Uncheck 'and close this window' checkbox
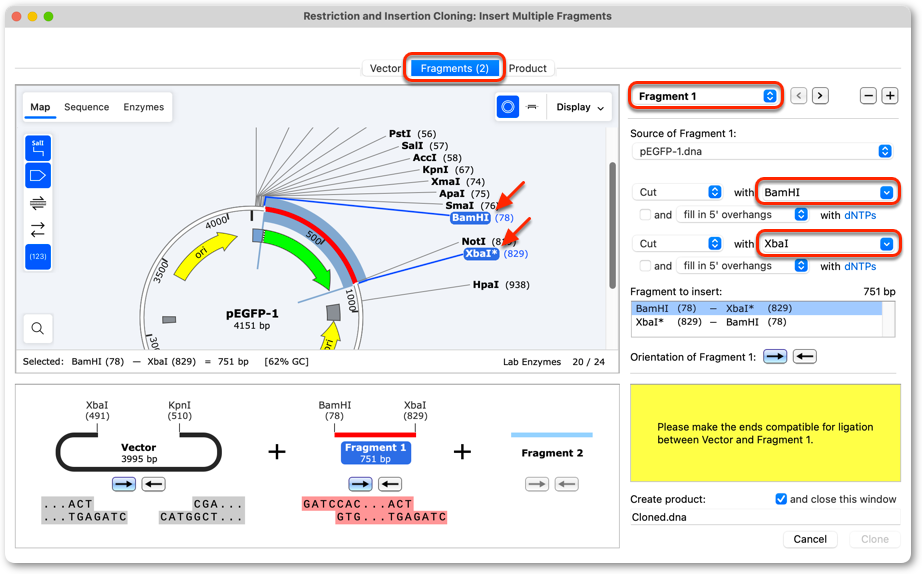This screenshot has width=922, height=574. pos(781,499)
